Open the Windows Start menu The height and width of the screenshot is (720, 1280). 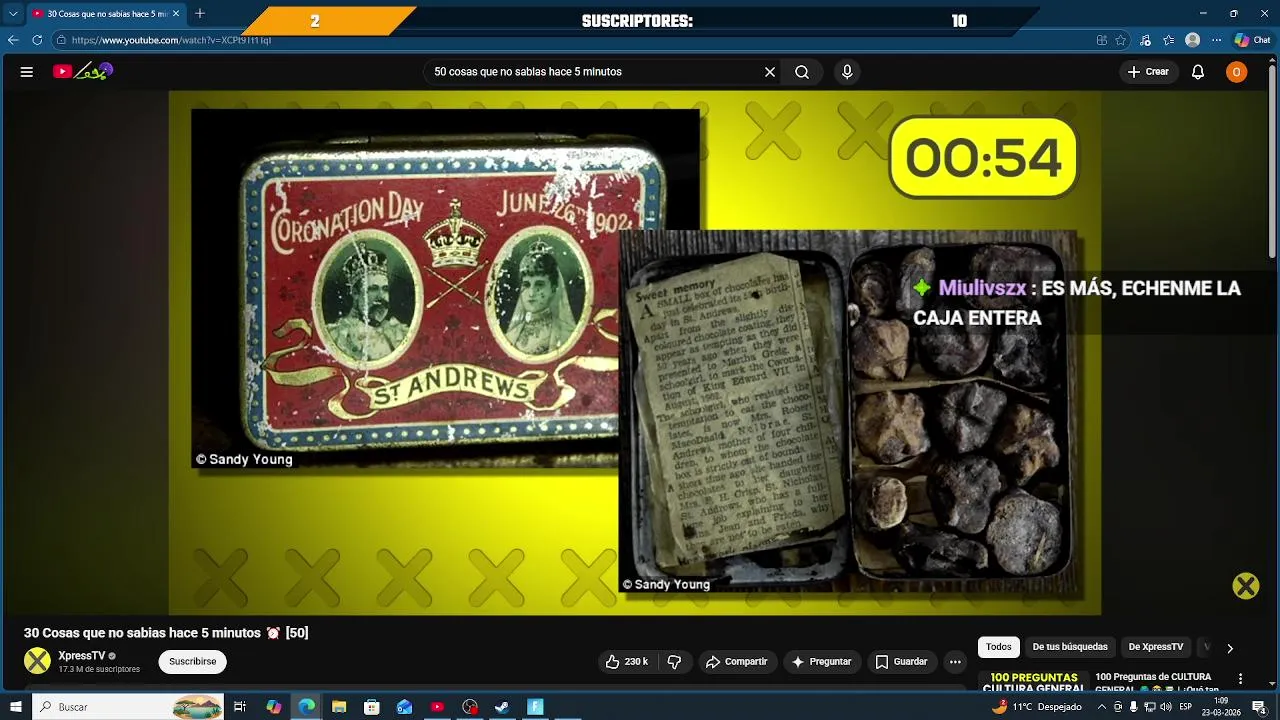[x=15, y=707]
